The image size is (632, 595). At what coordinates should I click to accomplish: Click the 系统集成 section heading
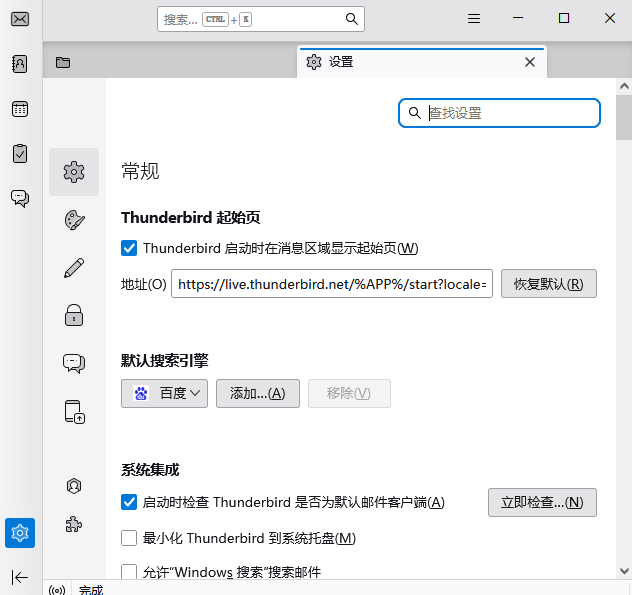click(x=150, y=470)
